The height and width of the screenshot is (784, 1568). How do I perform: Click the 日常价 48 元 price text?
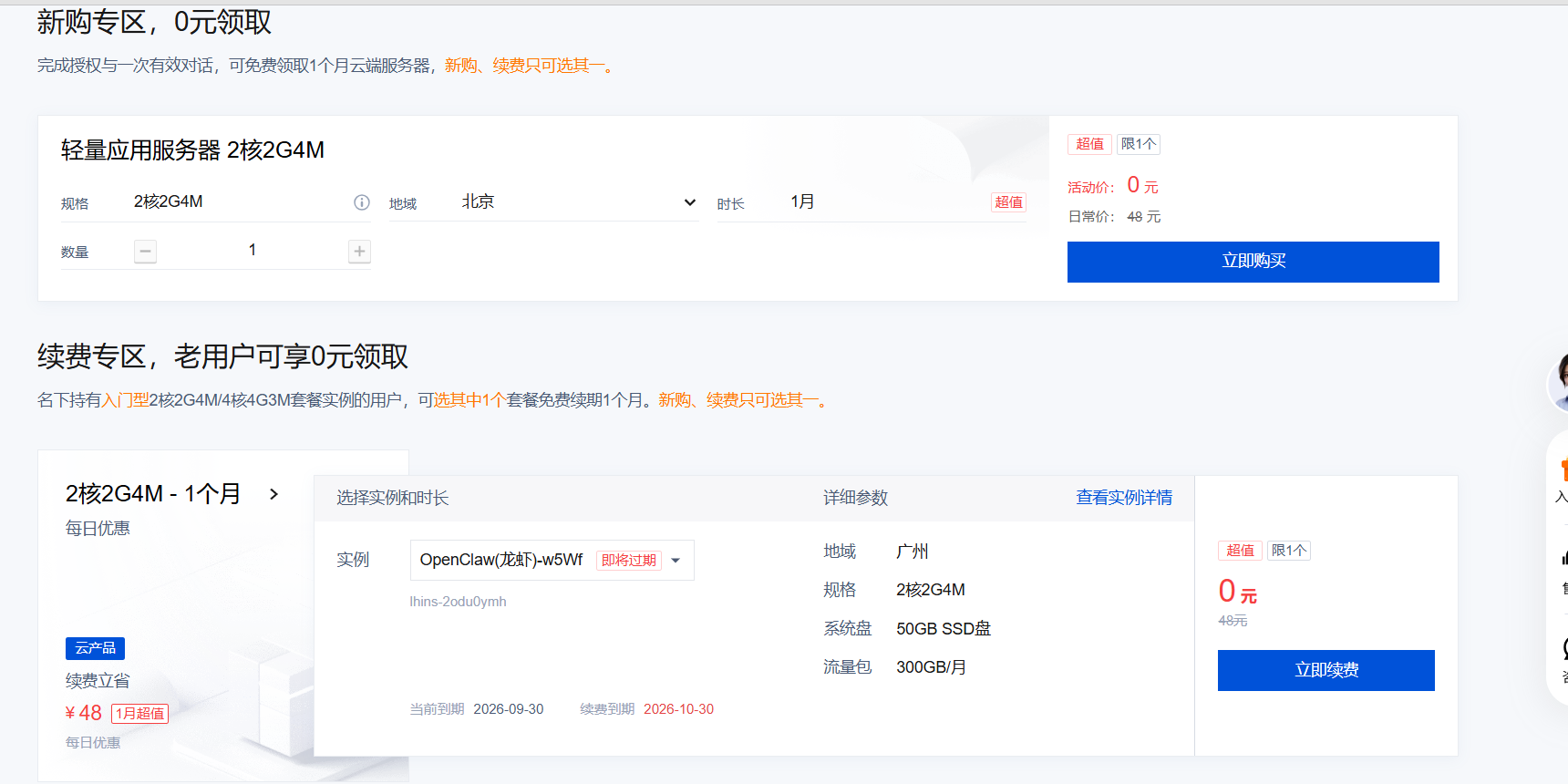click(1114, 217)
